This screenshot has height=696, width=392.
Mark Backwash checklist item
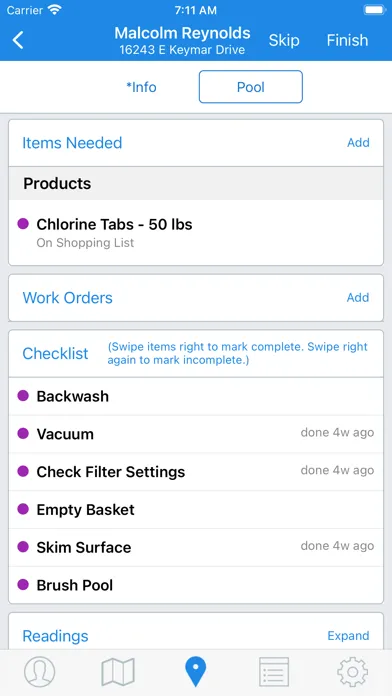click(x=196, y=396)
